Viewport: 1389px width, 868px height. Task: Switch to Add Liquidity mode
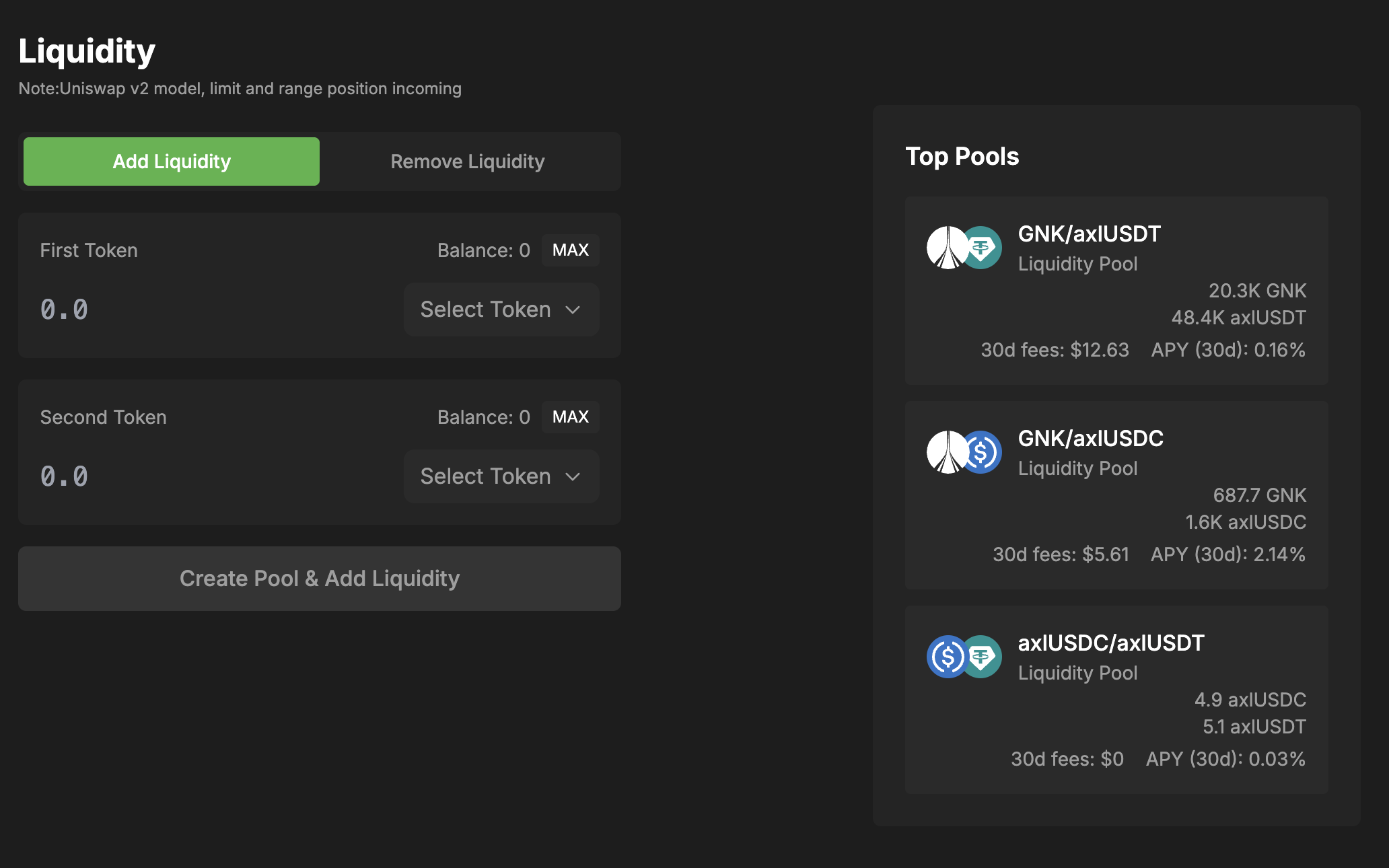point(172,161)
